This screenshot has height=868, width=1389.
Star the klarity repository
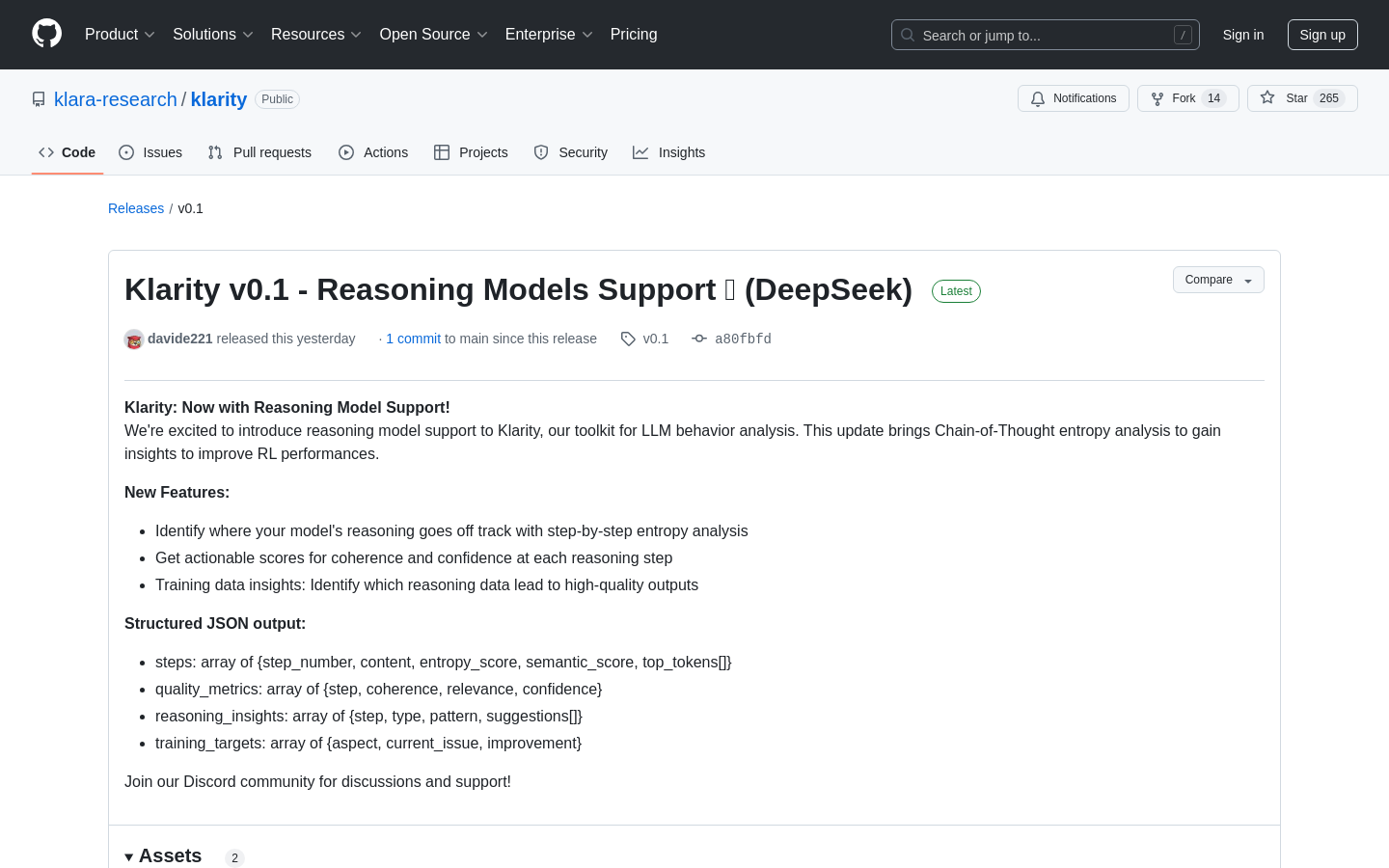click(1302, 98)
